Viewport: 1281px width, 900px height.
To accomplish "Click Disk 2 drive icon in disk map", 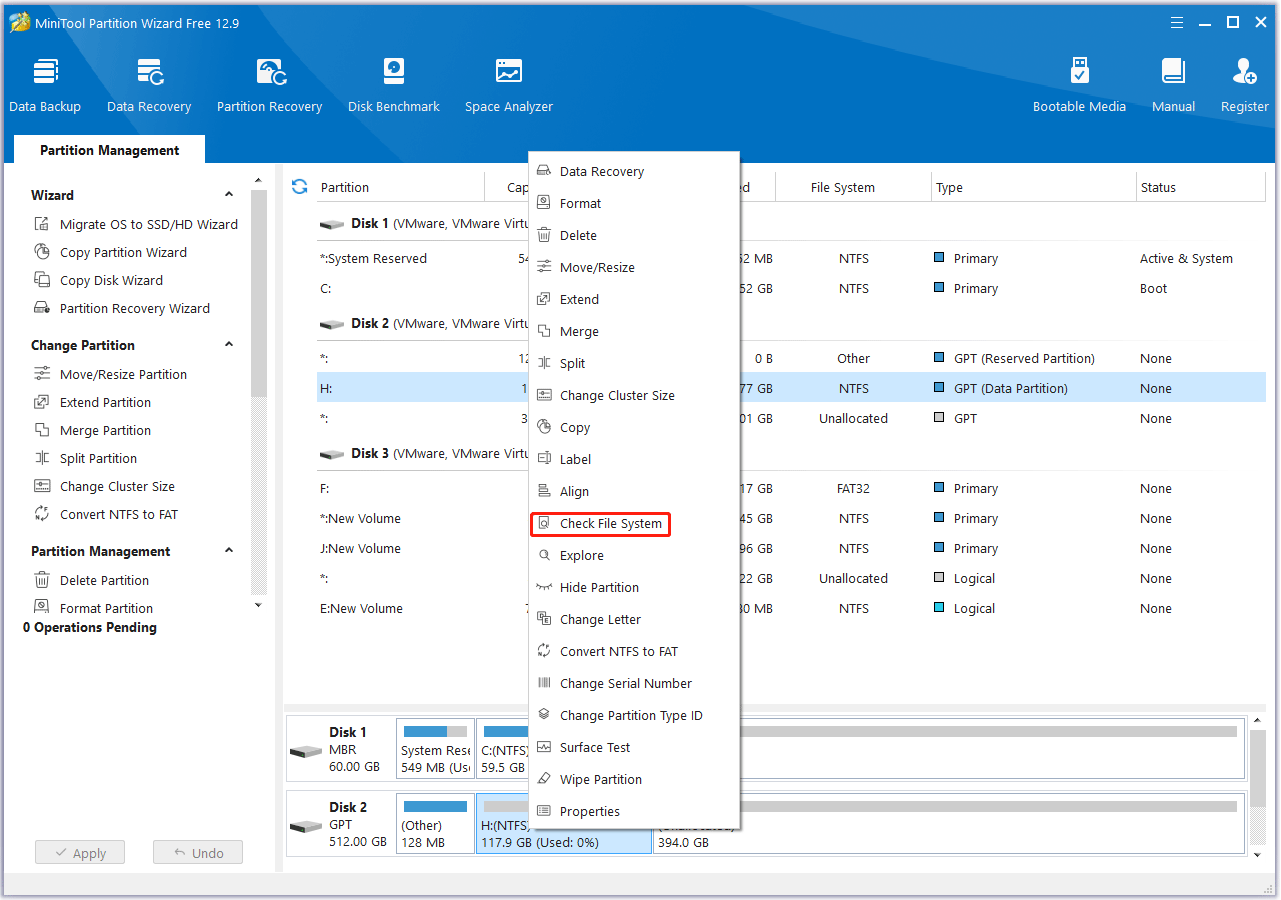I will pos(305,826).
